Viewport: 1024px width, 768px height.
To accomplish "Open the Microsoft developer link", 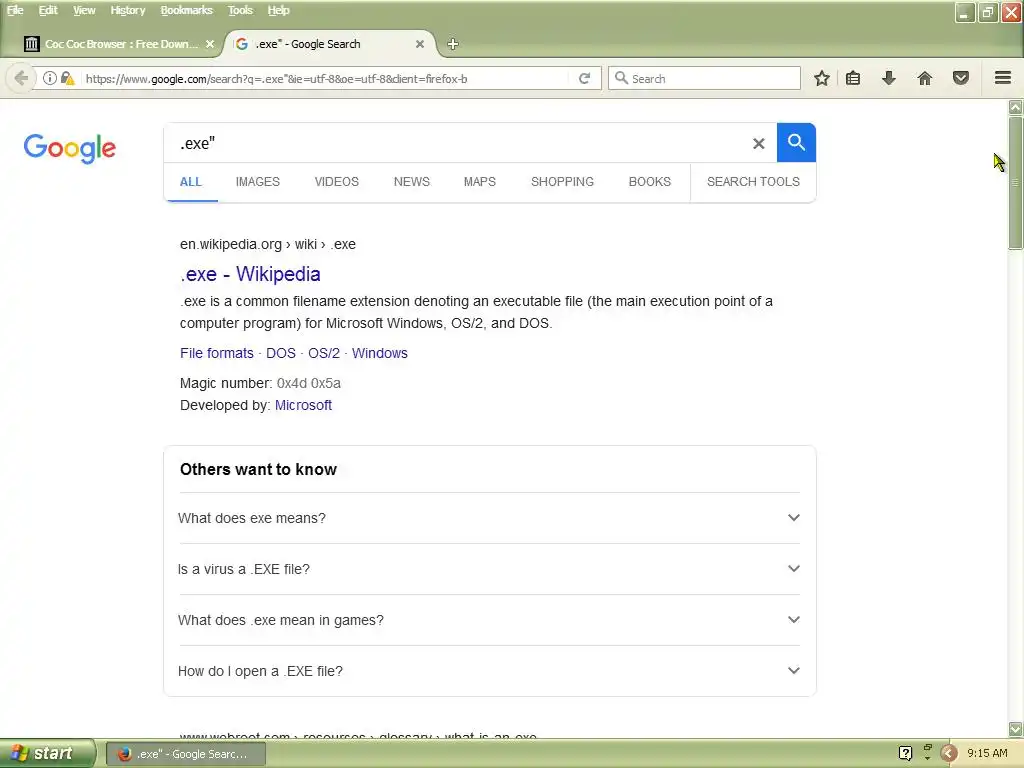I will tap(303, 406).
